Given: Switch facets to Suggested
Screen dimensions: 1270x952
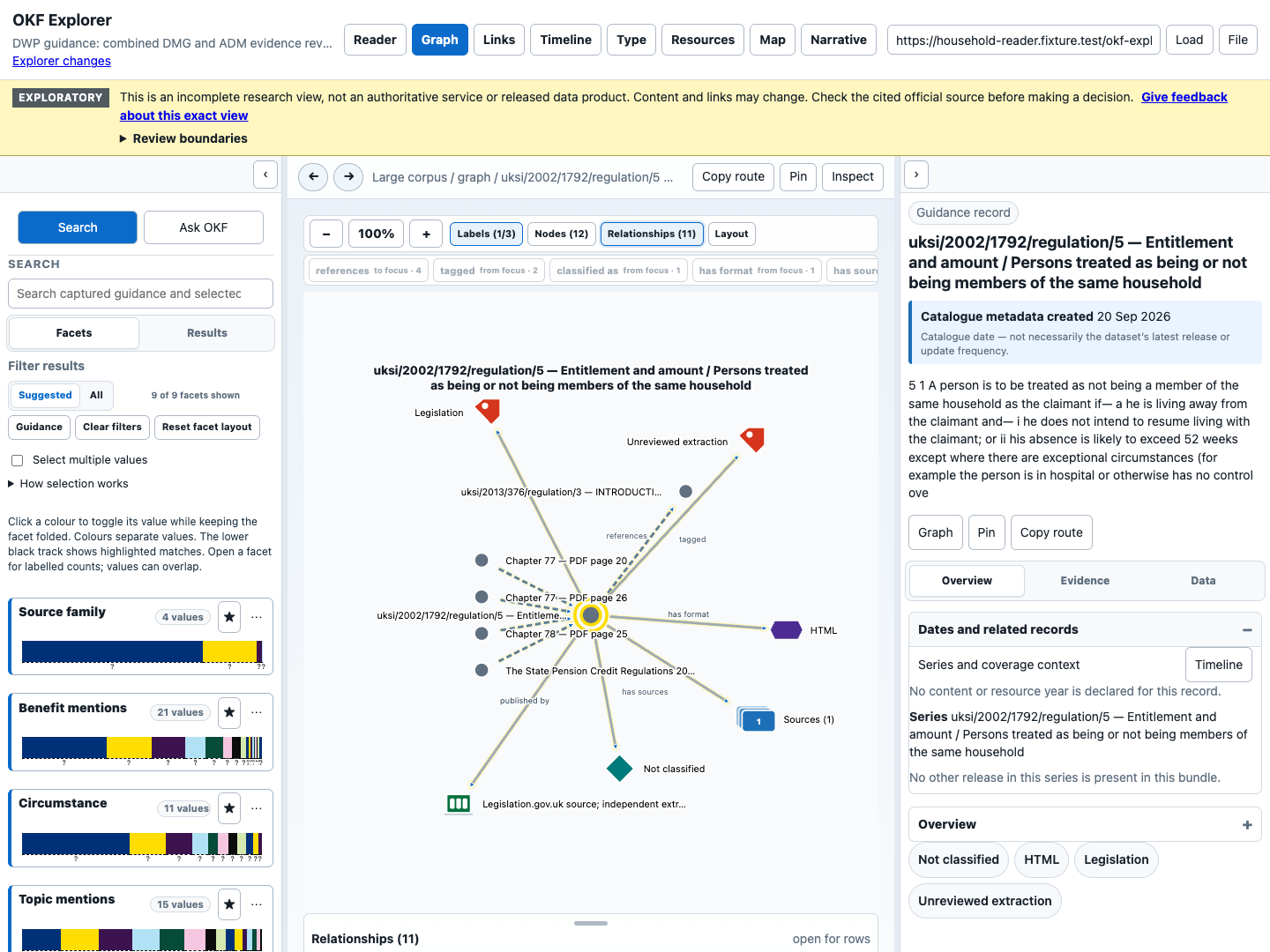Looking at the screenshot, I should (45, 395).
